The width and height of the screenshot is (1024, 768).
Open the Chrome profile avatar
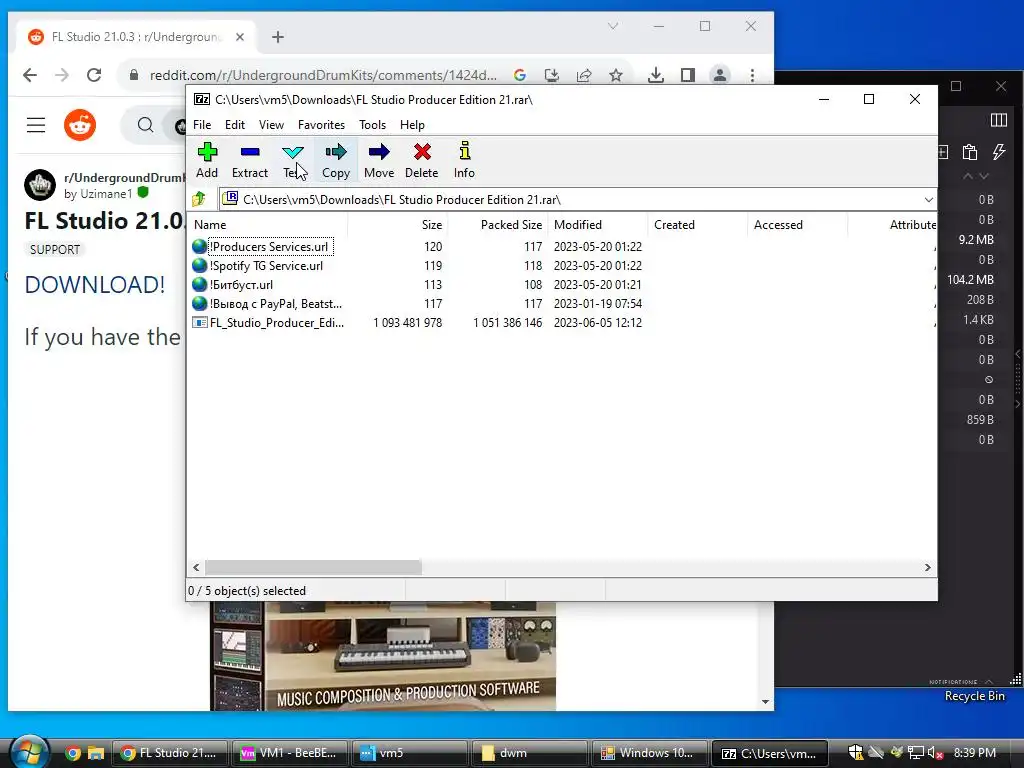pos(720,75)
